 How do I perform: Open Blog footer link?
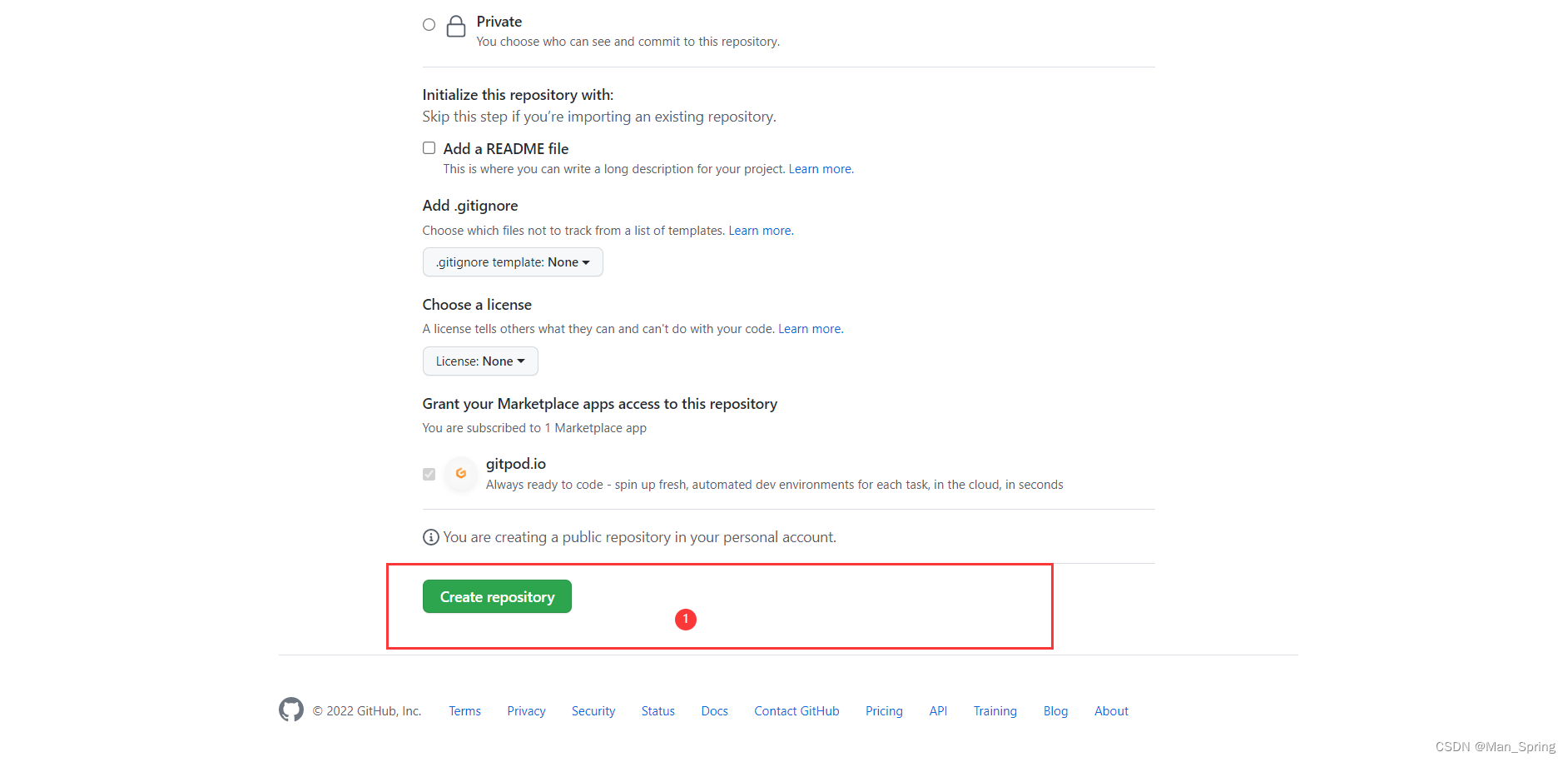[1055, 711]
